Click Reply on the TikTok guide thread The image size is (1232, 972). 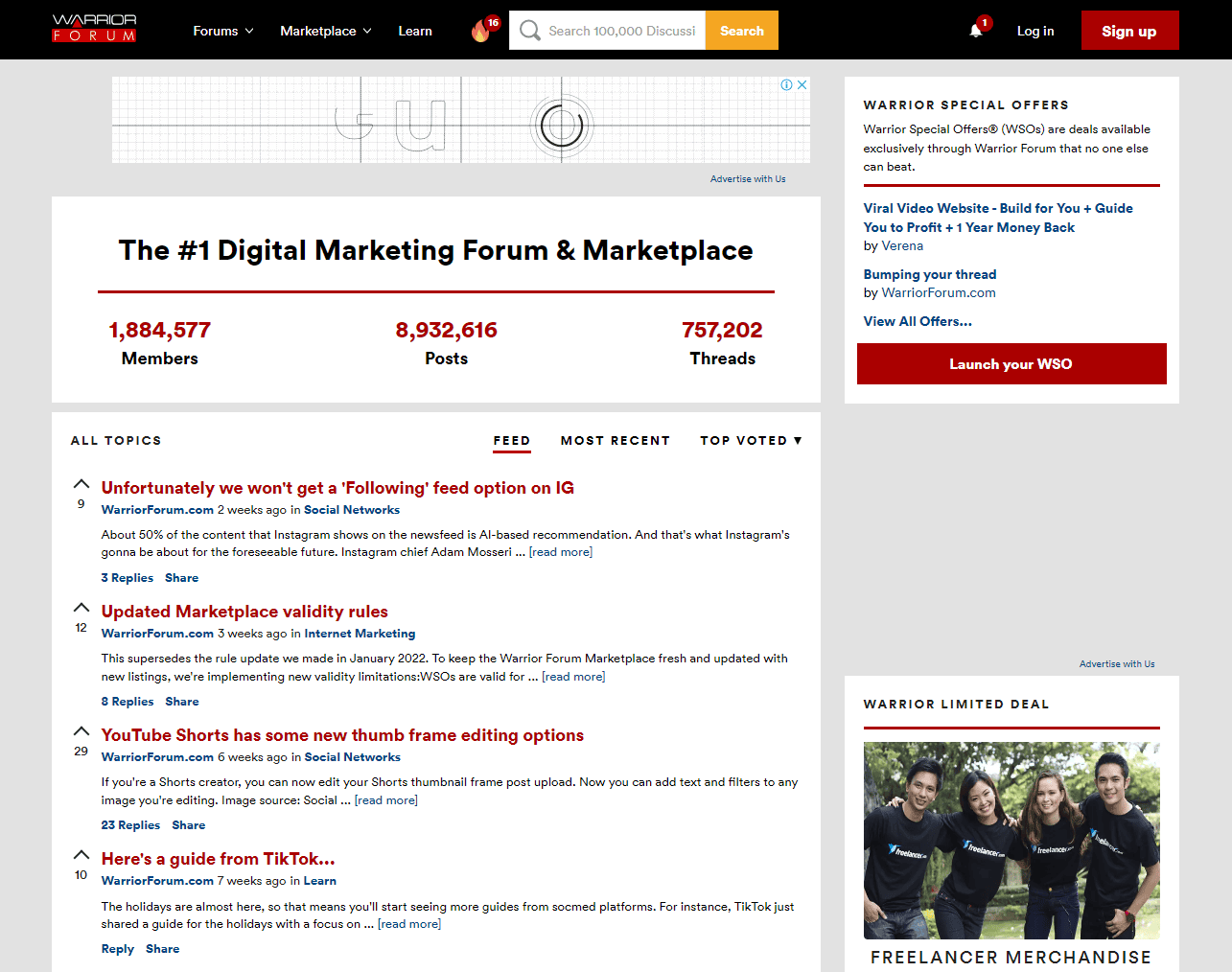pos(118,949)
